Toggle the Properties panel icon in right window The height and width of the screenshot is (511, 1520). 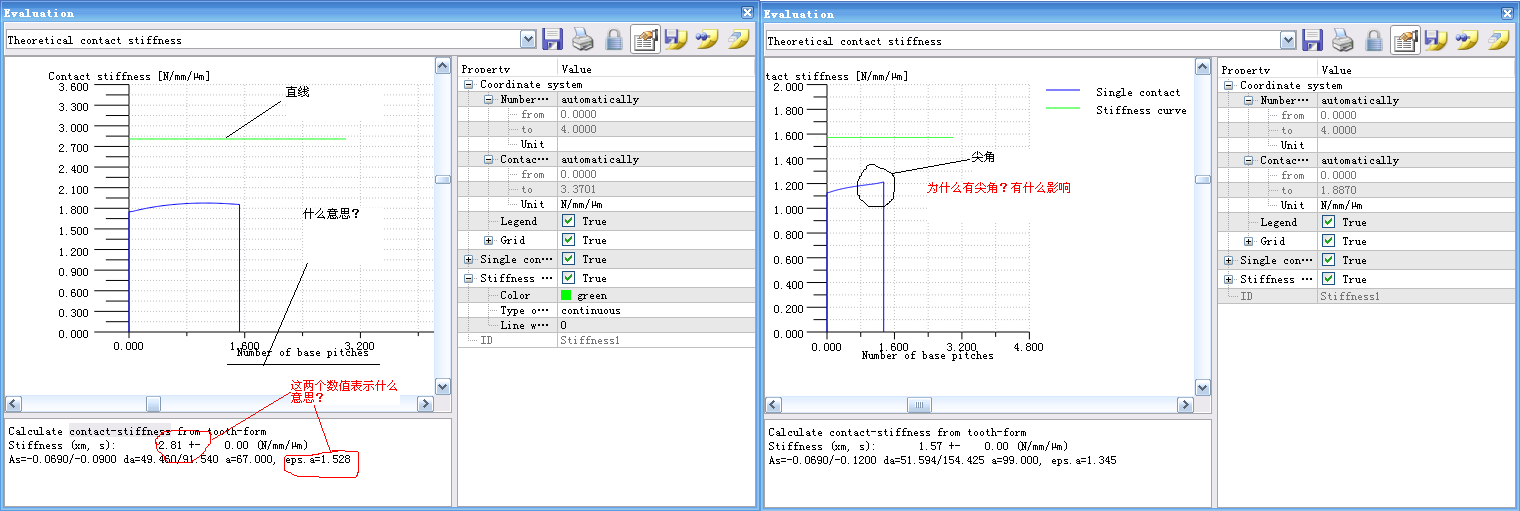(x=1405, y=40)
